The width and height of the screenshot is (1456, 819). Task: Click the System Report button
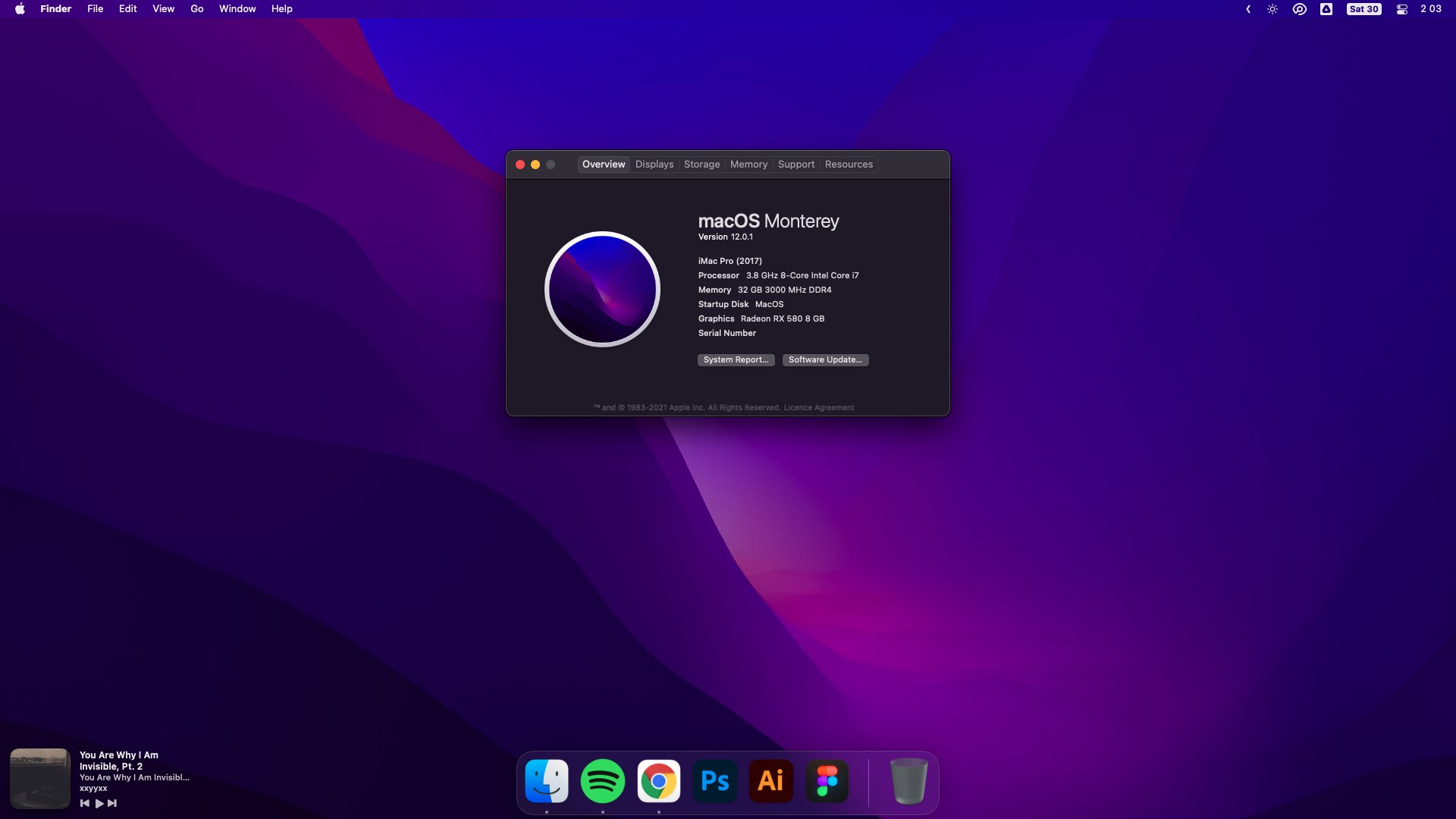[736, 359]
